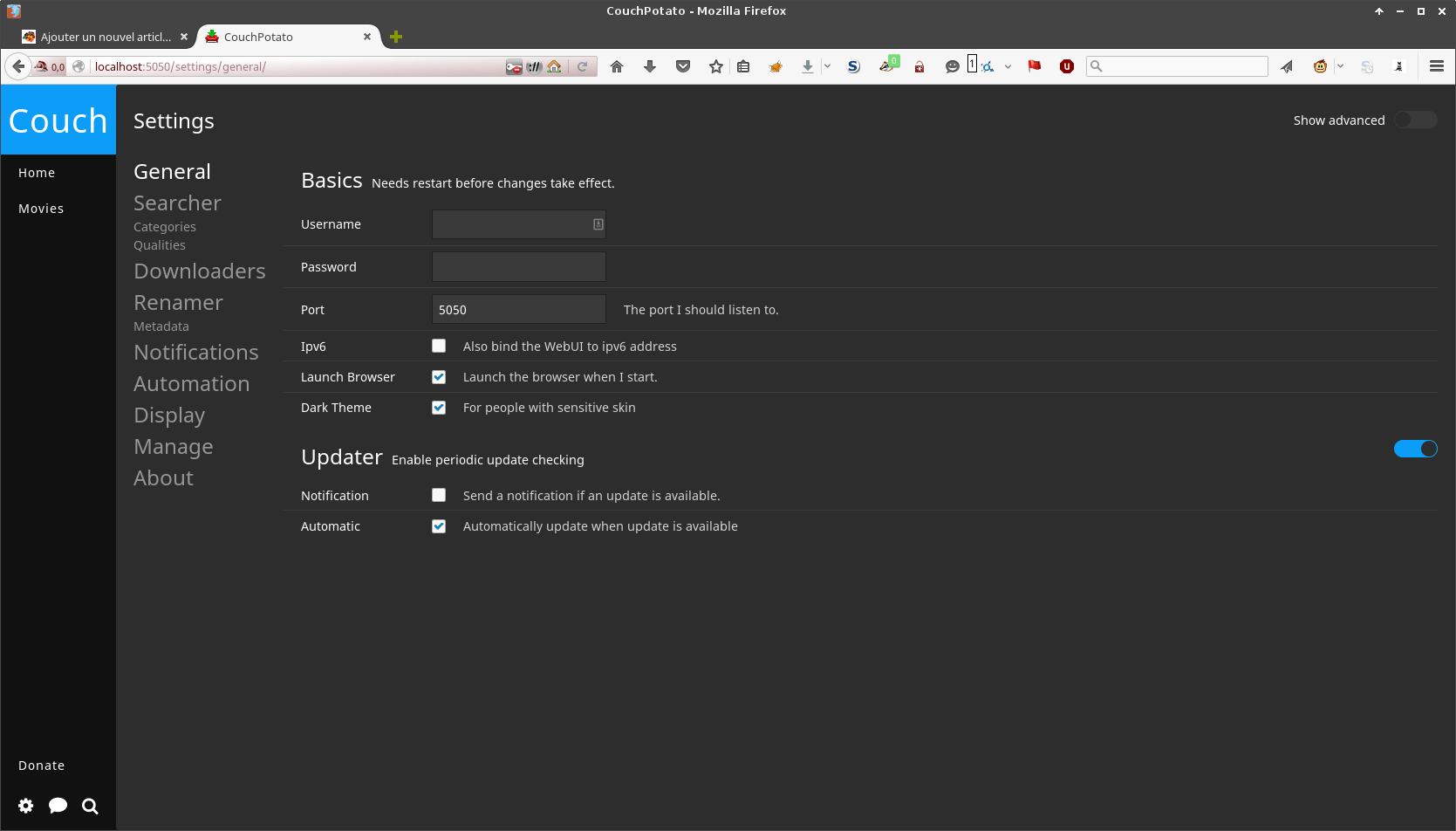Open the Firefox hamburger menu
The width and height of the screenshot is (1456, 831).
(x=1437, y=66)
